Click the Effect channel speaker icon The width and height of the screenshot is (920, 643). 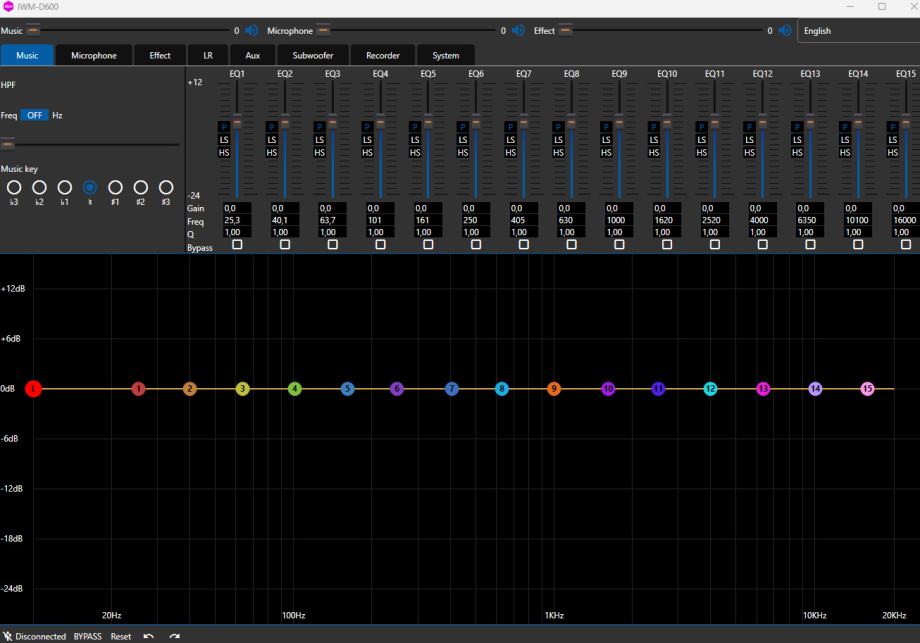(784, 31)
